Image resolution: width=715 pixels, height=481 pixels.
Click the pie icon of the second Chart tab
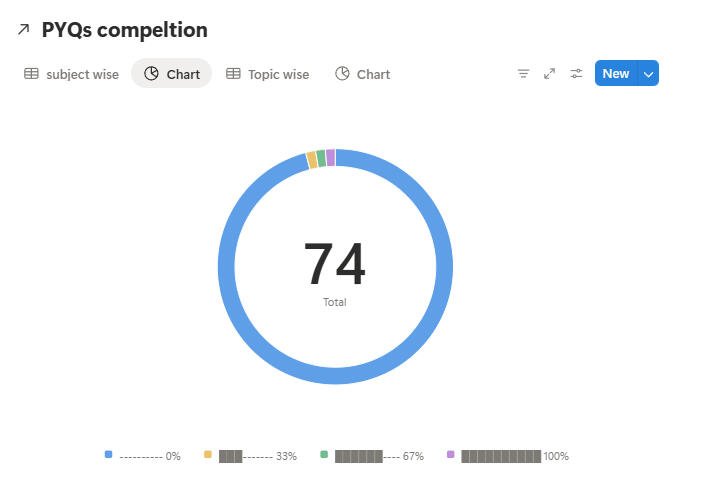point(342,74)
